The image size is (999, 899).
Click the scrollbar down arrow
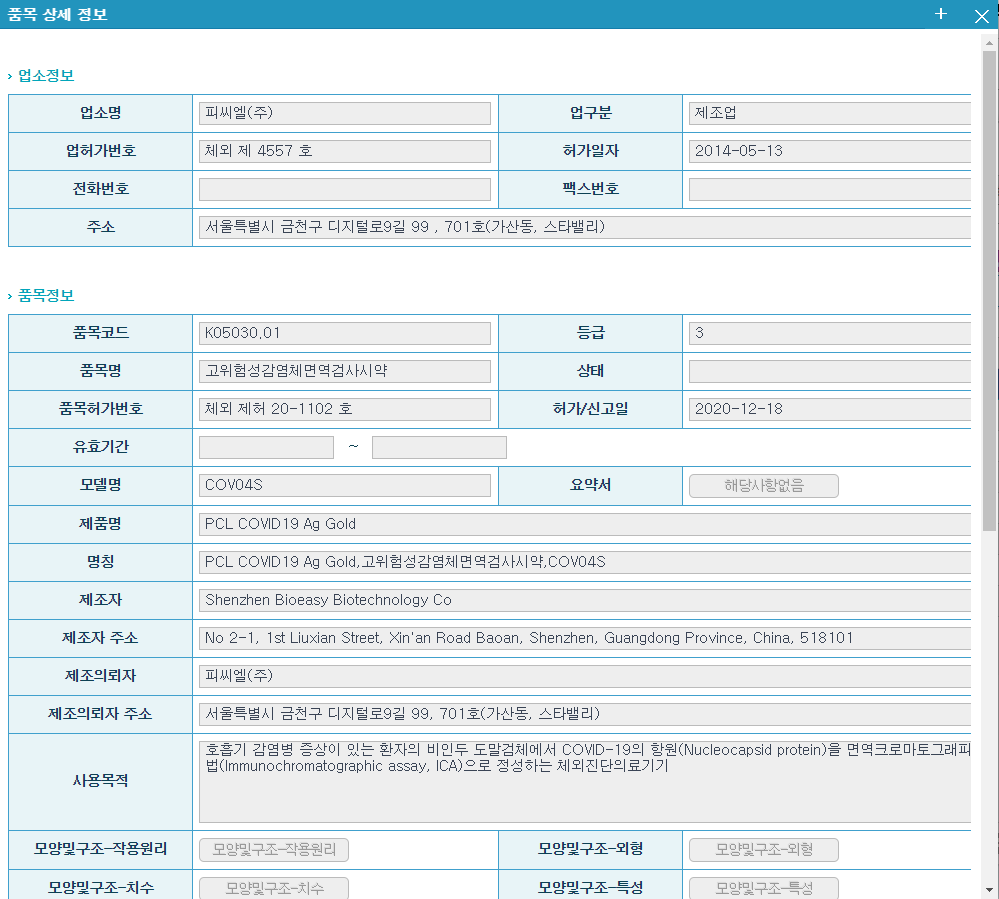[x=989, y=890]
